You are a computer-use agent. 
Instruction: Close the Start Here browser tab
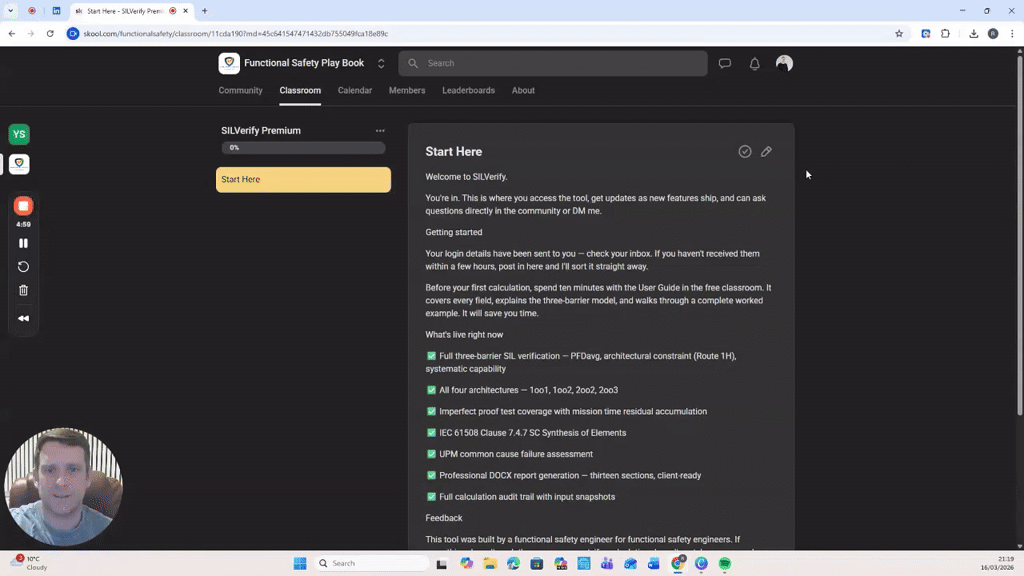point(185,10)
